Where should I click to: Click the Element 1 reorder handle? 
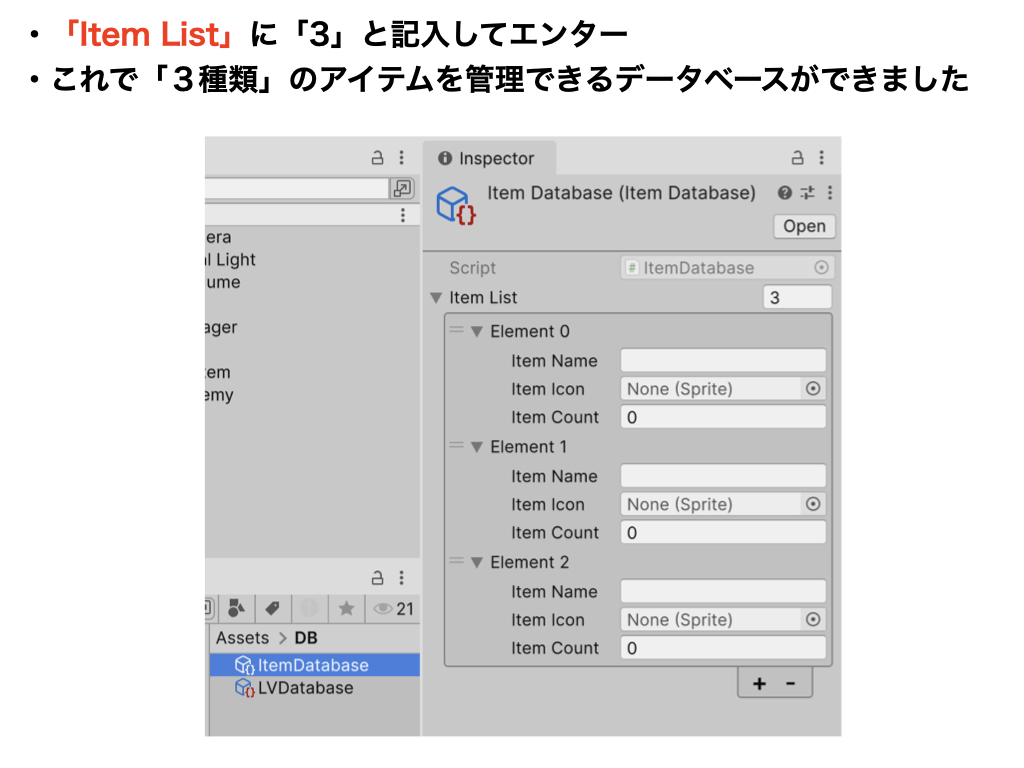456,446
